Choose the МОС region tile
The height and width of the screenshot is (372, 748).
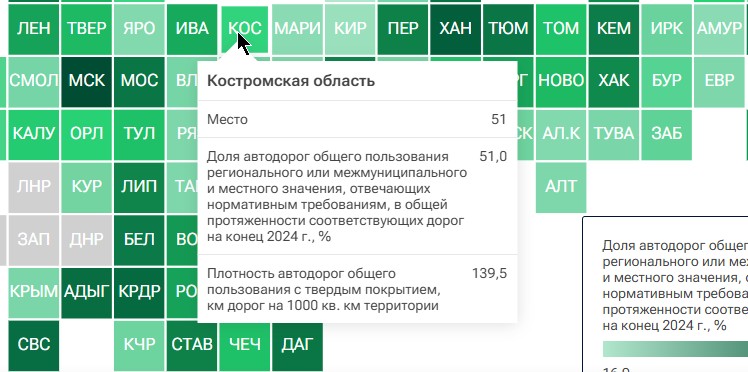(139, 82)
